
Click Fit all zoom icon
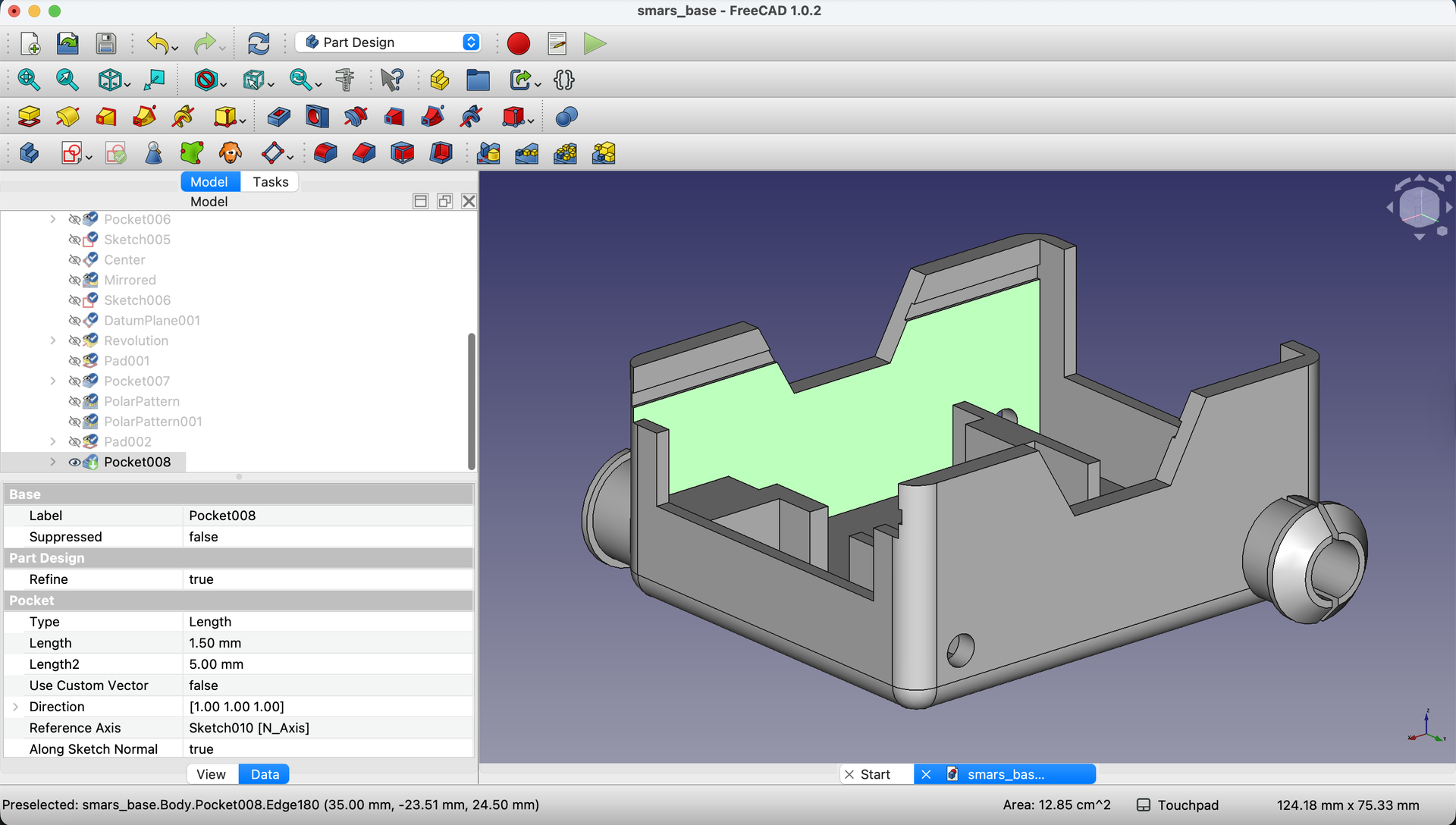pyautogui.click(x=29, y=80)
